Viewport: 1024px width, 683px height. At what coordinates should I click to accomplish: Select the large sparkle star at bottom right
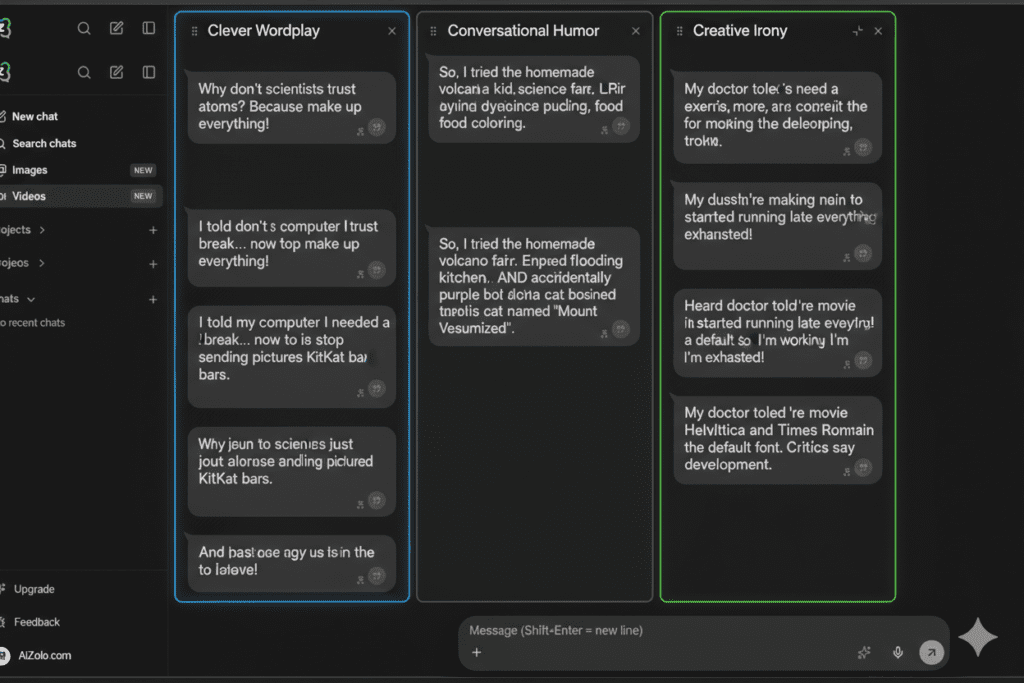(978, 637)
